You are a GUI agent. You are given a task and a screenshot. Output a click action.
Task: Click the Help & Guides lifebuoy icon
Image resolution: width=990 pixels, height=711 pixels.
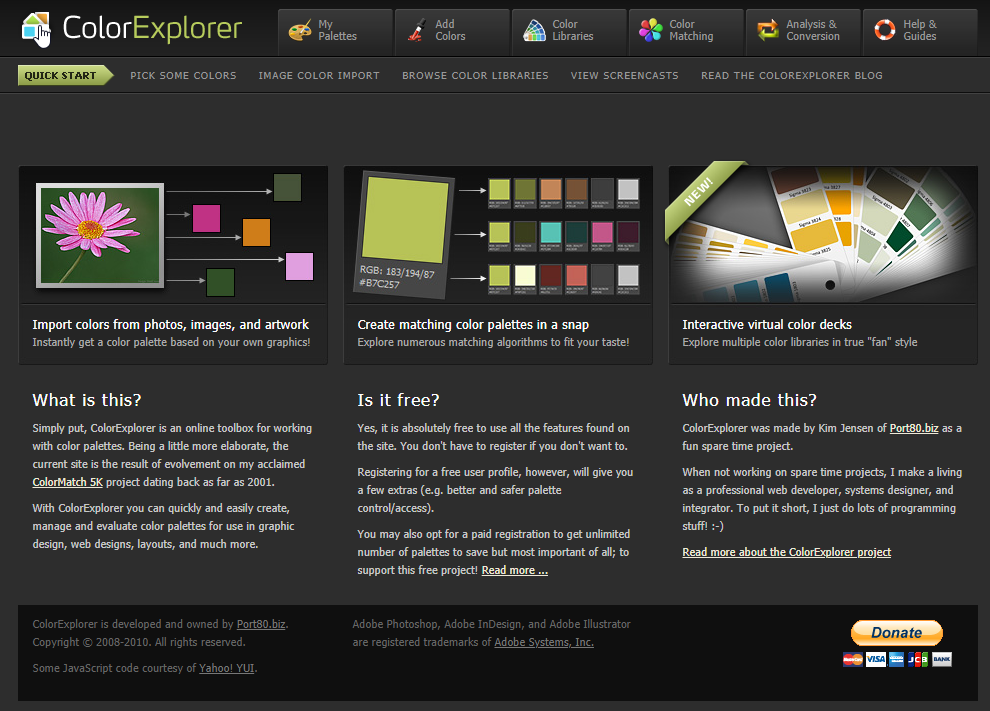(885, 30)
